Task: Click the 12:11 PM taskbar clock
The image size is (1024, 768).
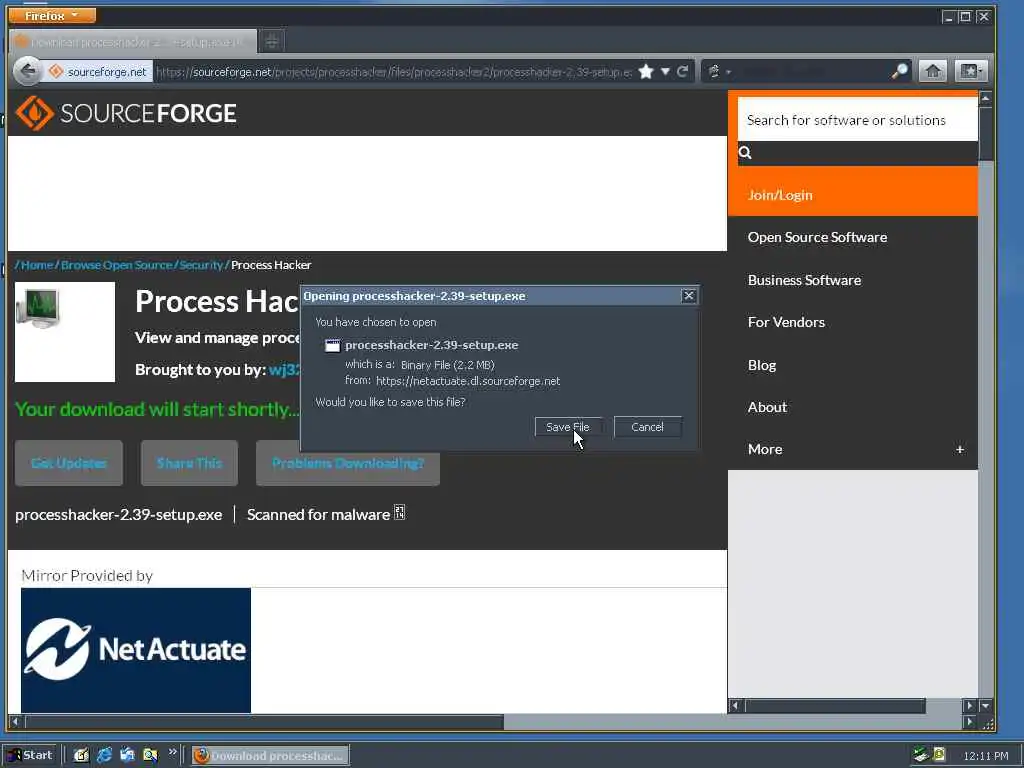Action: (986, 756)
